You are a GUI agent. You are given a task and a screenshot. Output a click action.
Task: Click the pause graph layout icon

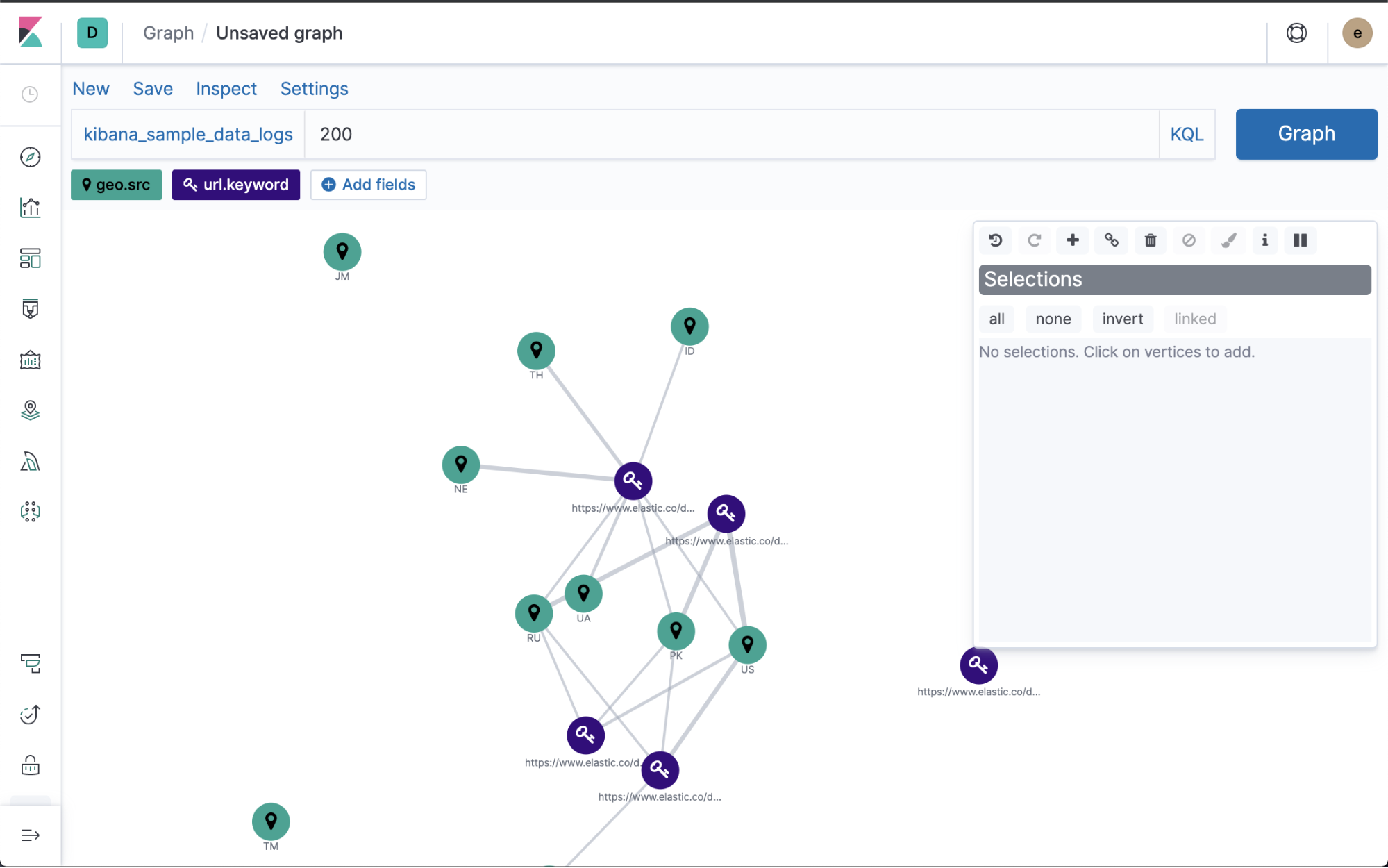pyautogui.click(x=1300, y=240)
